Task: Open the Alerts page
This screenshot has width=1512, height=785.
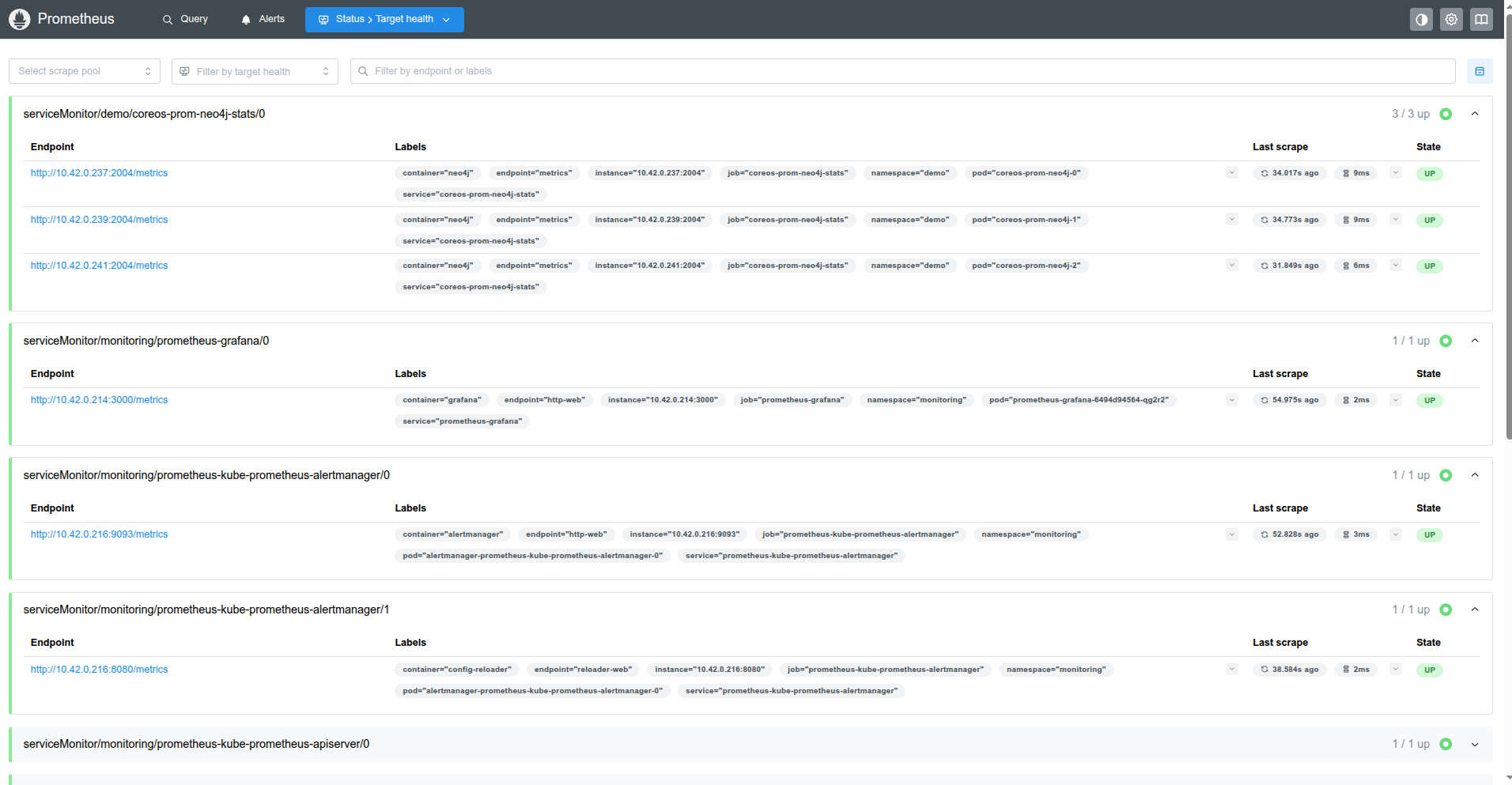Action: pos(263,19)
